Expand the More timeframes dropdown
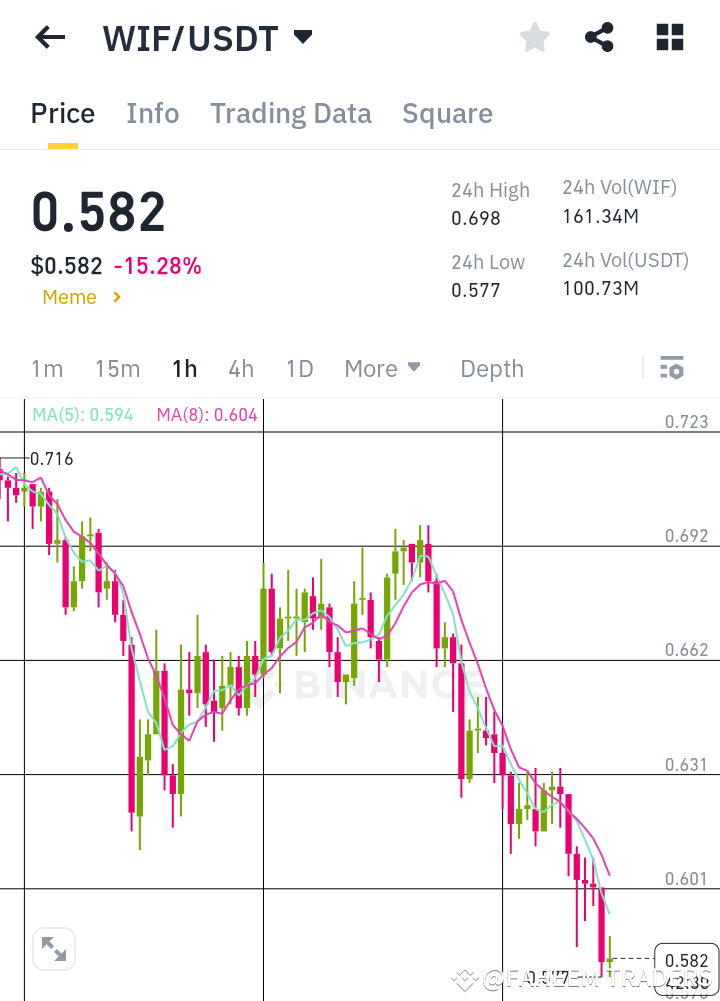The height and width of the screenshot is (1001, 720). [382, 368]
